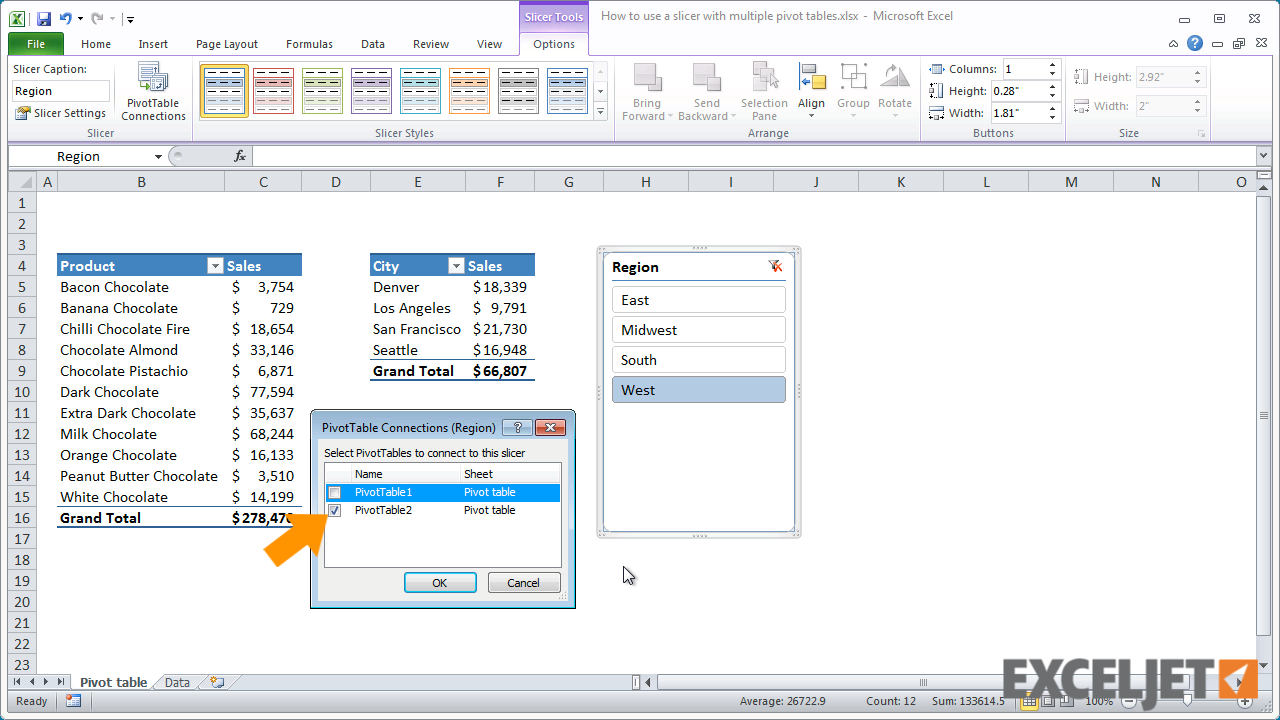This screenshot has width=1280, height=720.
Task: Select the Data sheet tab
Action: tap(176, 682)
